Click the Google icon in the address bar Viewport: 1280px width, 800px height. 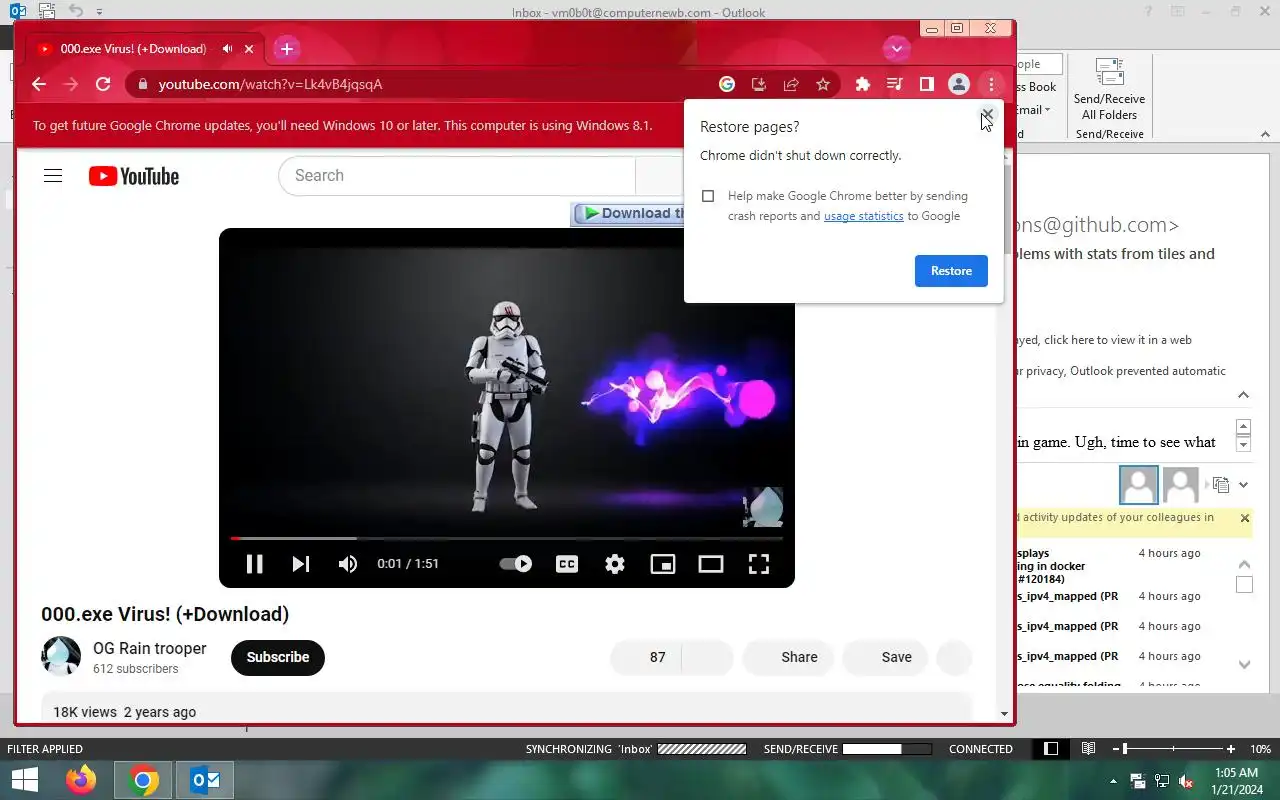727,84
